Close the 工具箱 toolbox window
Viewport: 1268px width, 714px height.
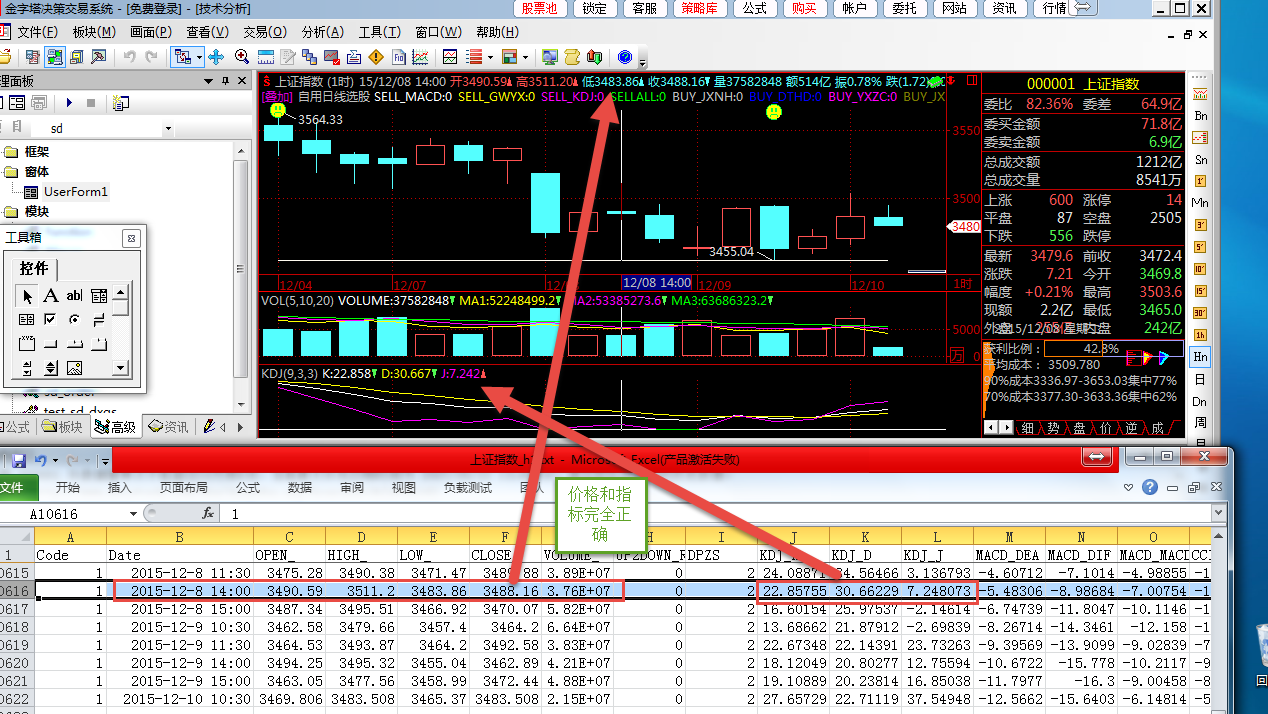coord(130,238)
